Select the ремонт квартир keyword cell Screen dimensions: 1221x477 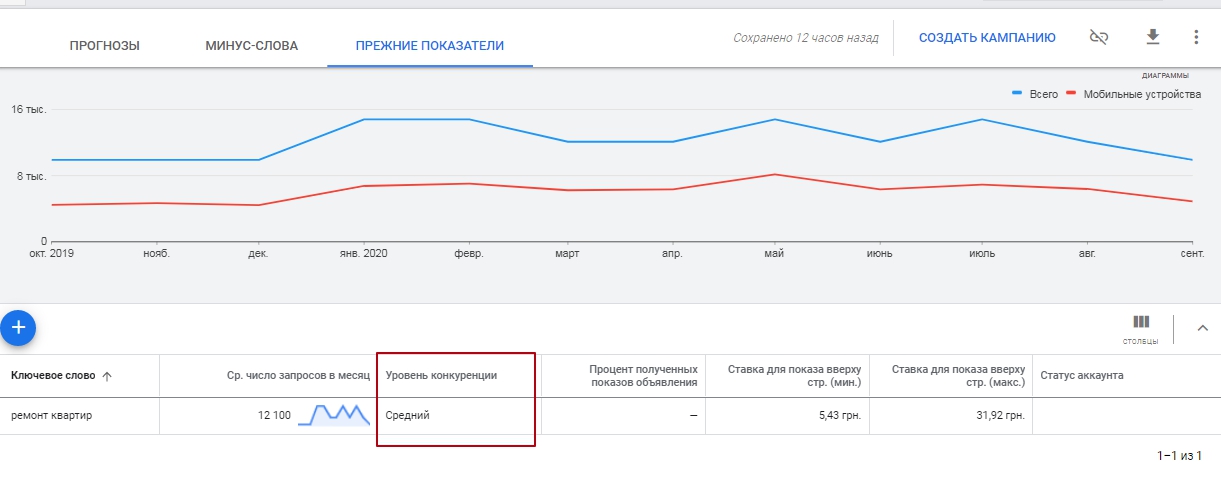52,415
